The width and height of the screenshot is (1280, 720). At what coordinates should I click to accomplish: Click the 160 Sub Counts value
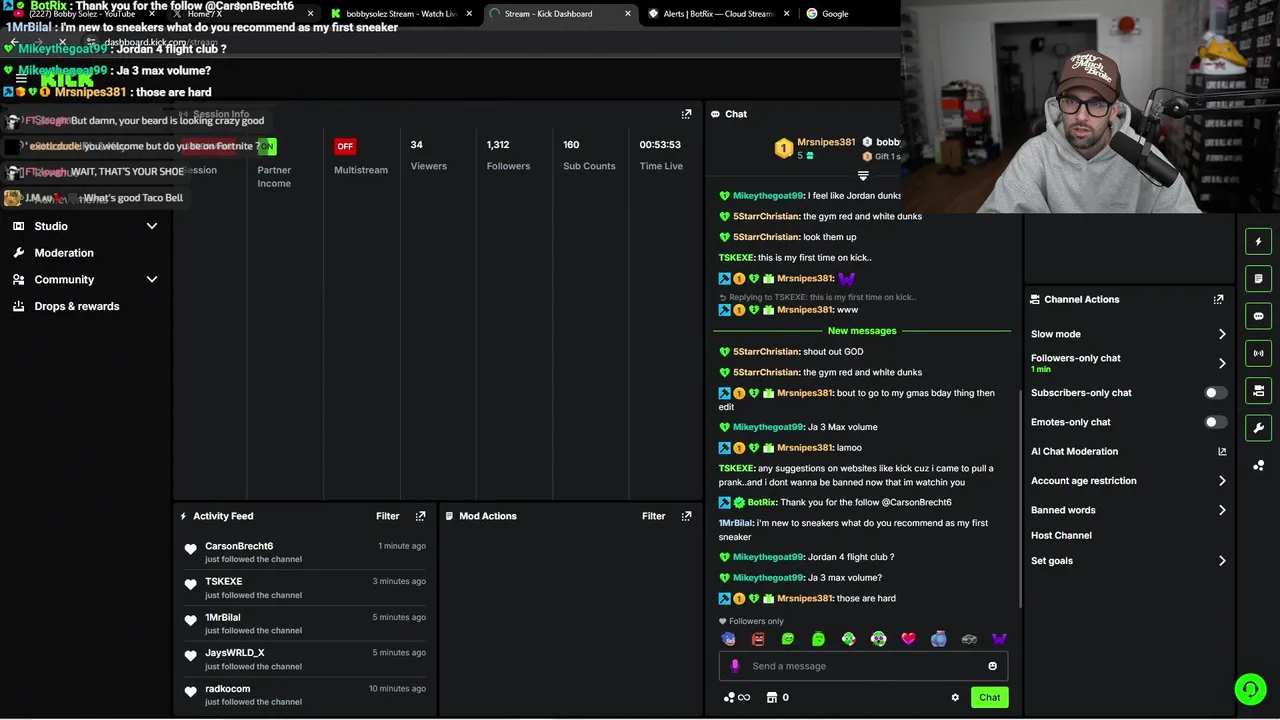[571, 145]
